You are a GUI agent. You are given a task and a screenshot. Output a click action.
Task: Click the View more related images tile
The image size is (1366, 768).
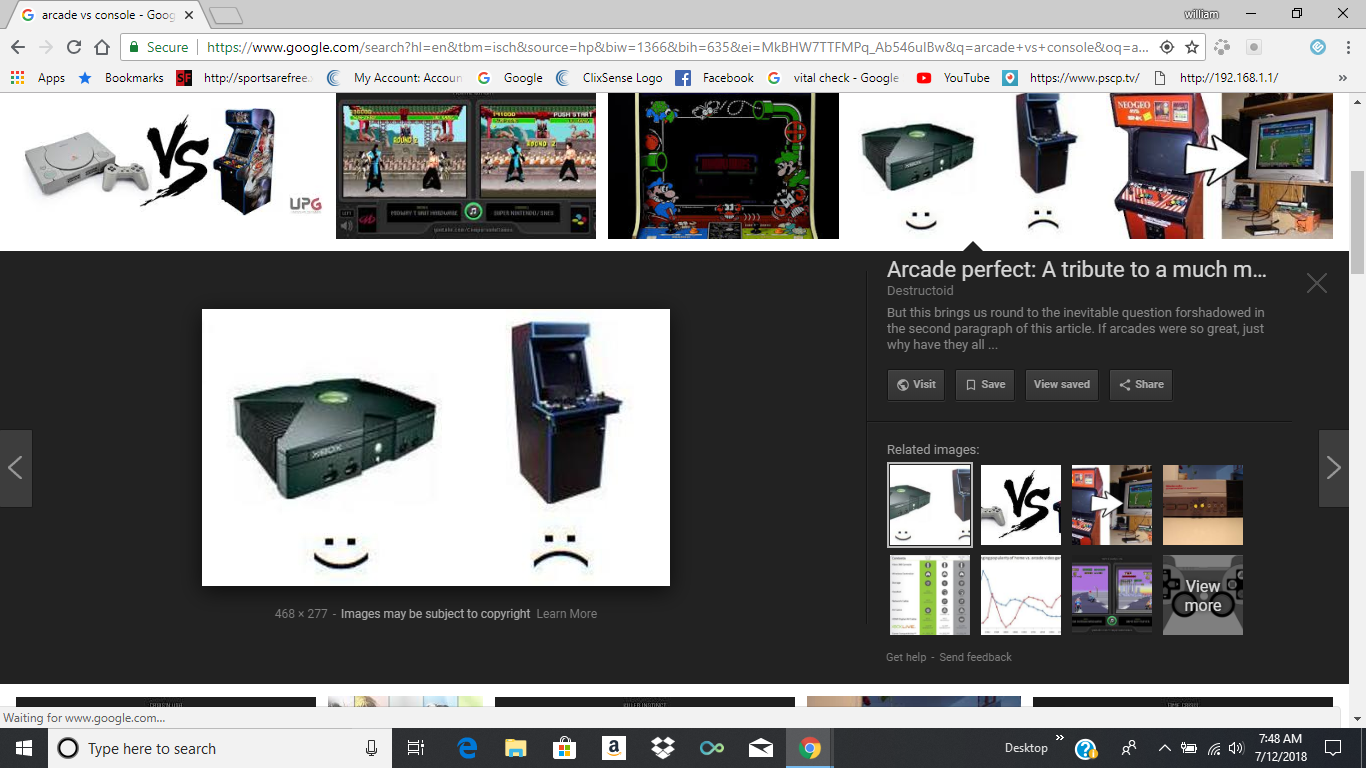pyautogui.click(x=1203, y=595)
